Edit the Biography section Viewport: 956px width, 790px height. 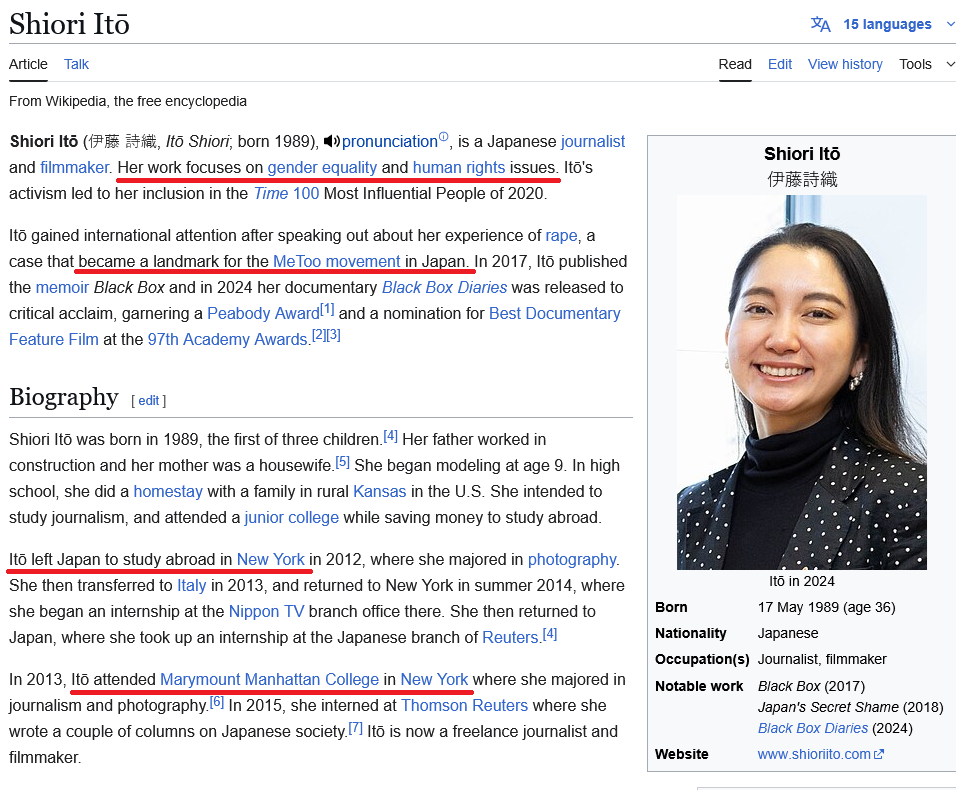[148, 400]
